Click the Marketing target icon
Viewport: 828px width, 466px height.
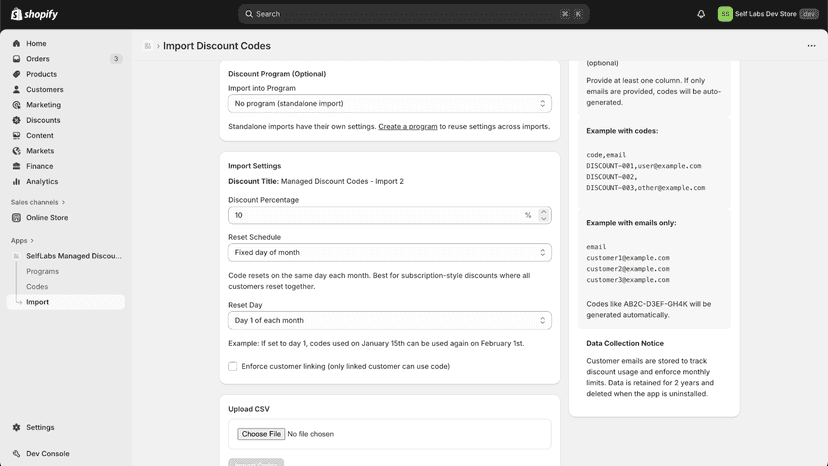16,105
